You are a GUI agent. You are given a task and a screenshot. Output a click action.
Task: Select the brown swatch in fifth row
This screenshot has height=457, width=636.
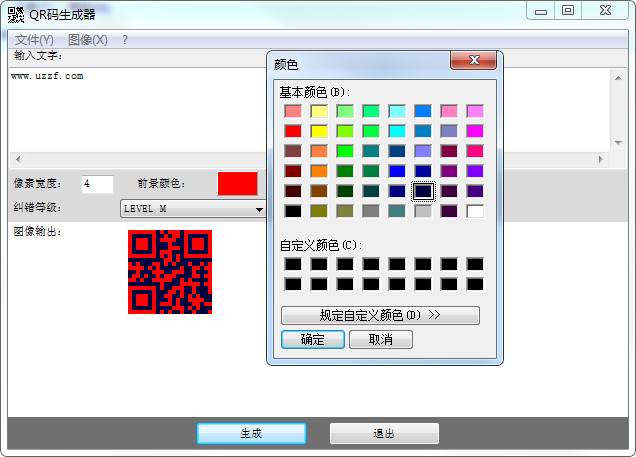(x=319, y=191)
